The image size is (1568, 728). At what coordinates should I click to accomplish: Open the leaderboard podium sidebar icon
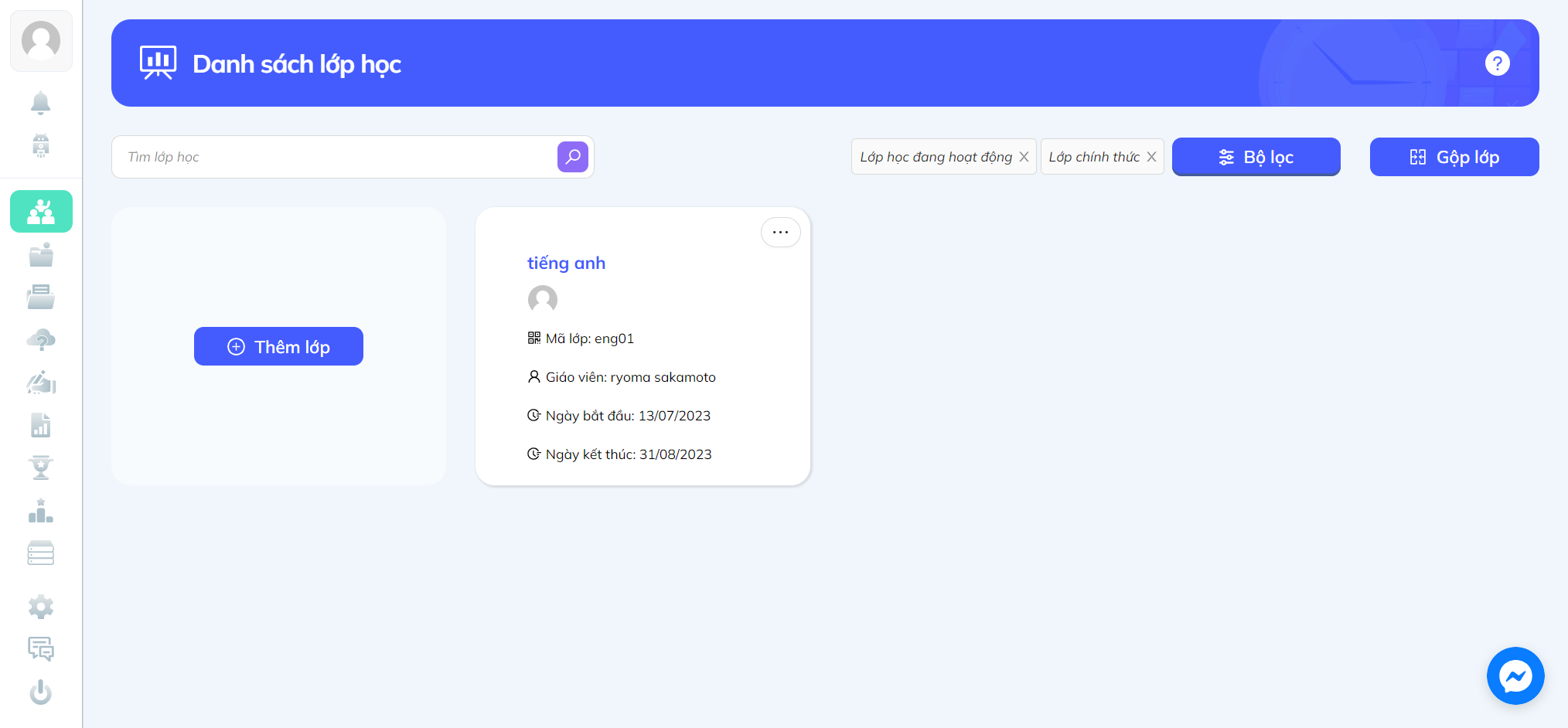coord(41,511)
